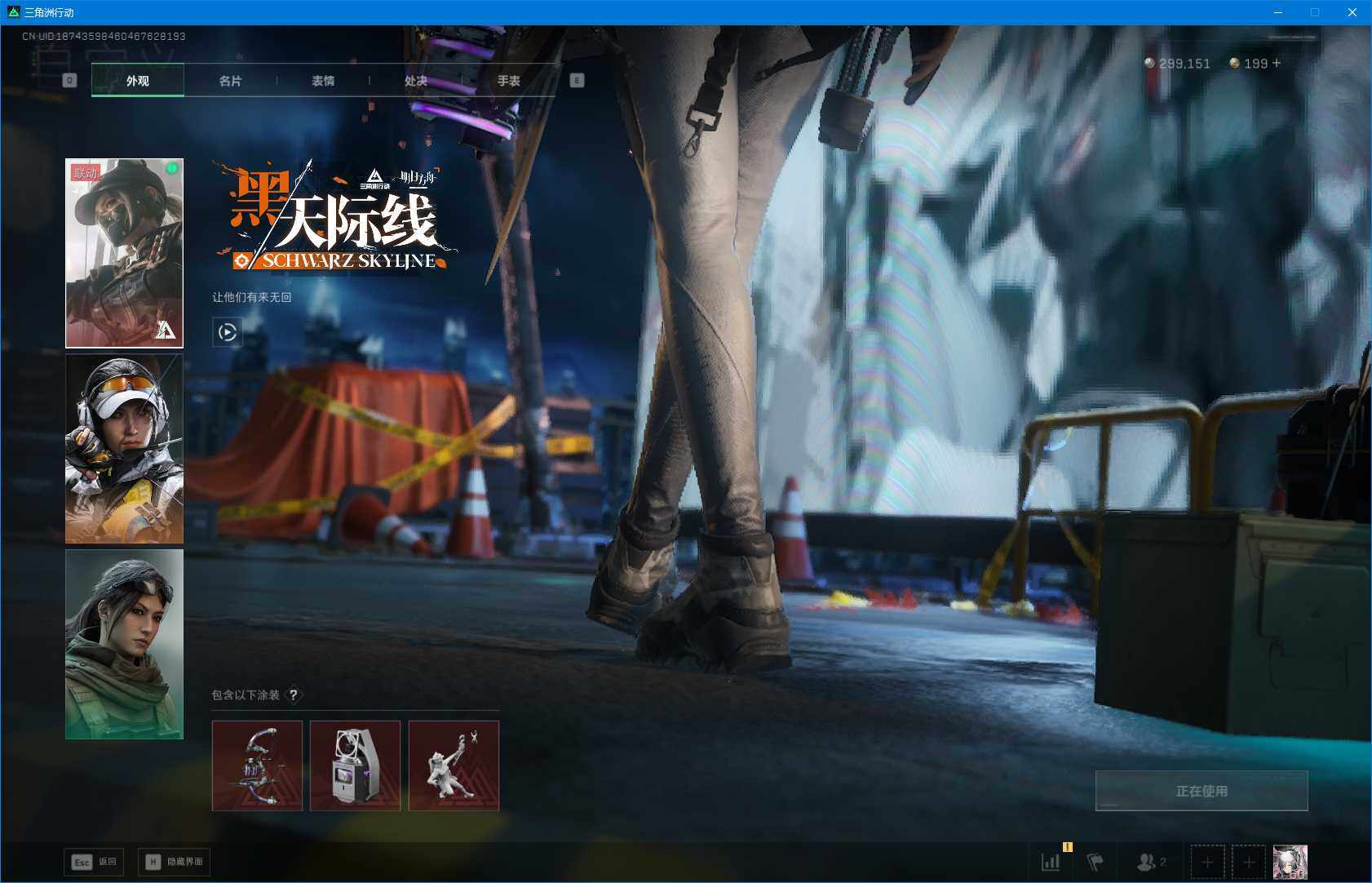The image size is (1372, 883).
Task: Open the player avatar portrait
Action: [1290, 862]
